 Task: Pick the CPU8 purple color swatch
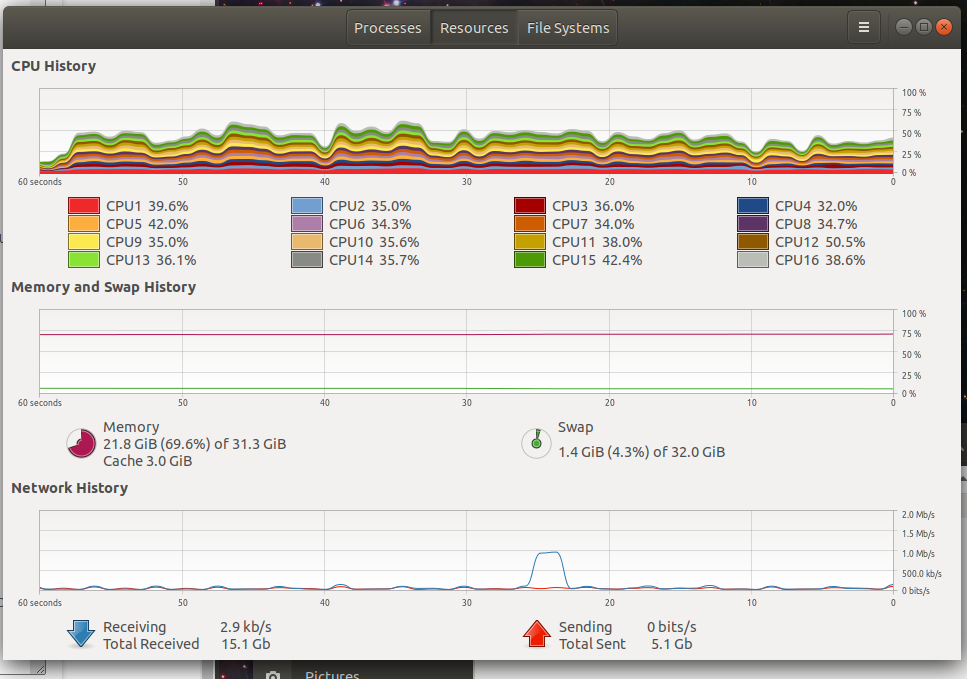pos(753,224)
